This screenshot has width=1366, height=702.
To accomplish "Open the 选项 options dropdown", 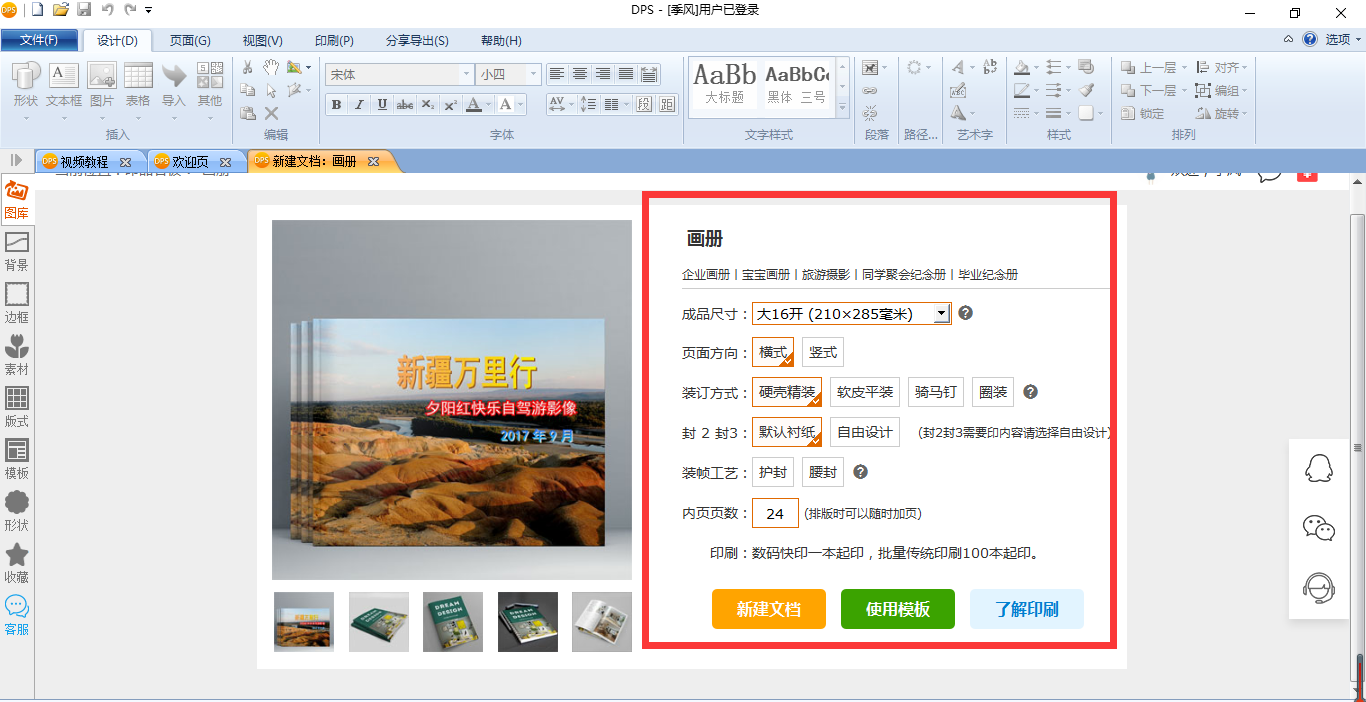I will pyautogui.click(x=1343, y=40).
